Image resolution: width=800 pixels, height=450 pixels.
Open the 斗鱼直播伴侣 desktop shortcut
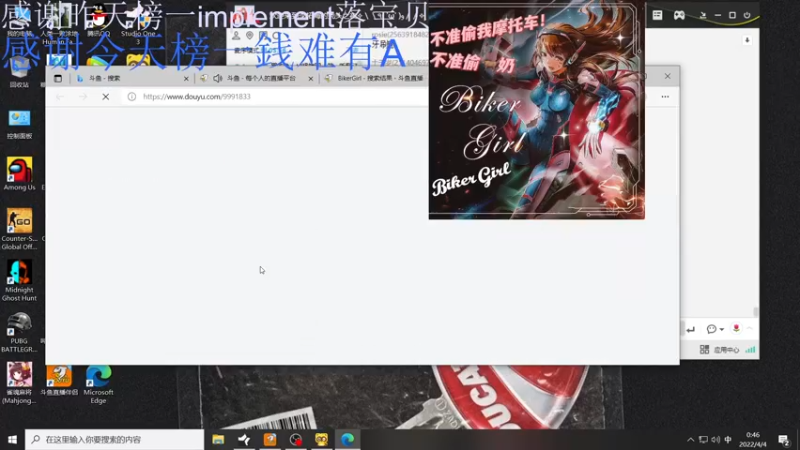(x=59, y=381)
